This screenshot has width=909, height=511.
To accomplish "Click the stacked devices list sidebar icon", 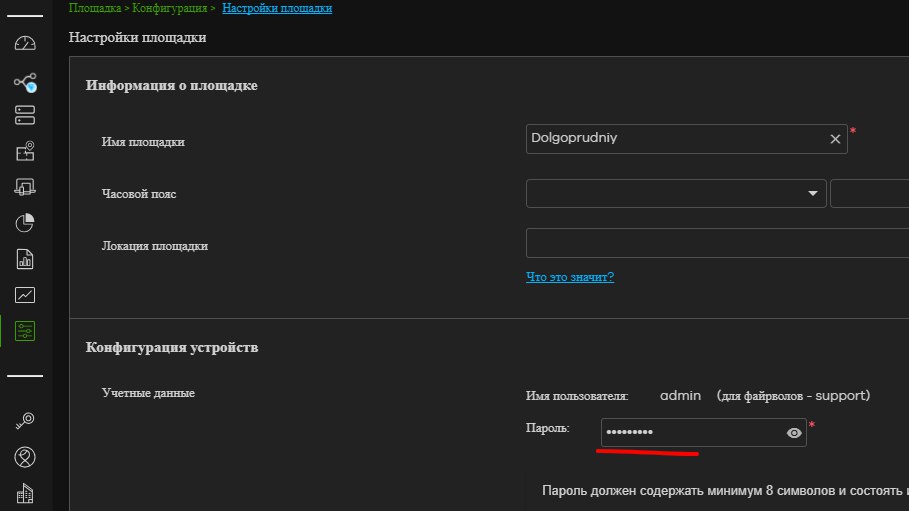I will tap(25, 116).
